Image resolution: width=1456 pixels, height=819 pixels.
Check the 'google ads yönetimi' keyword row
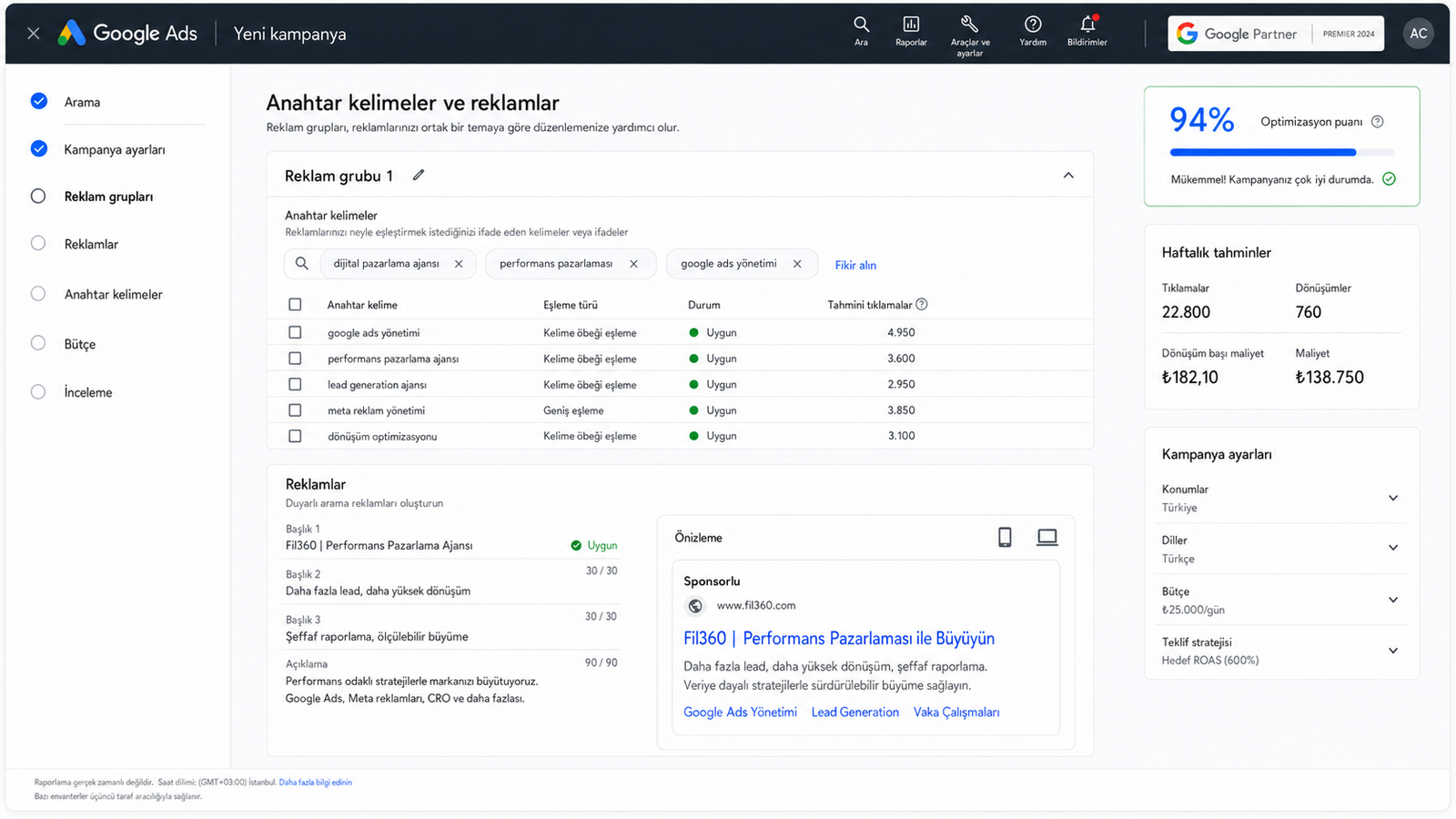[x=295, y=333]
